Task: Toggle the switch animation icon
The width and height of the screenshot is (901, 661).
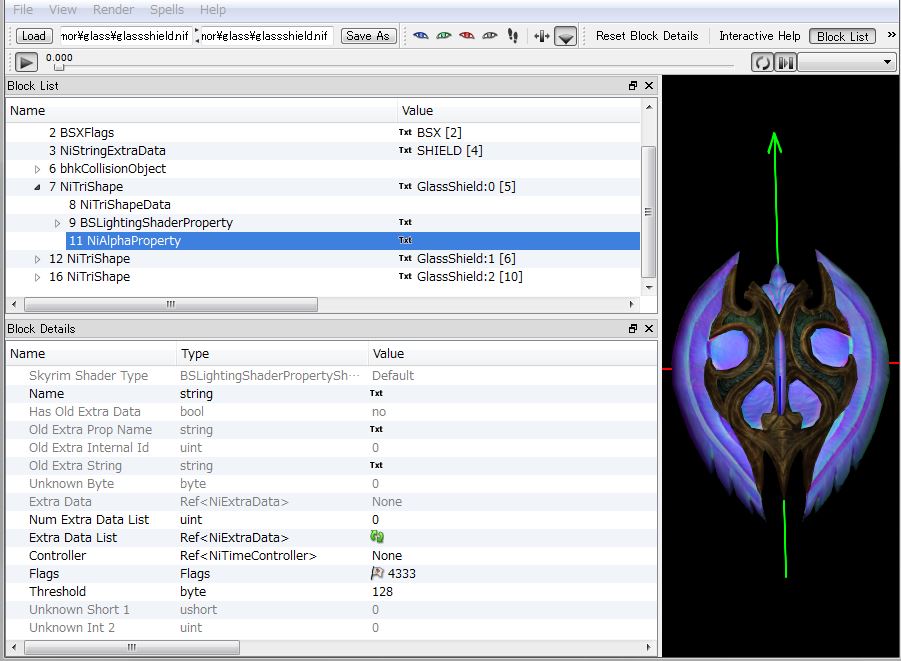Action: coord(785,62)
